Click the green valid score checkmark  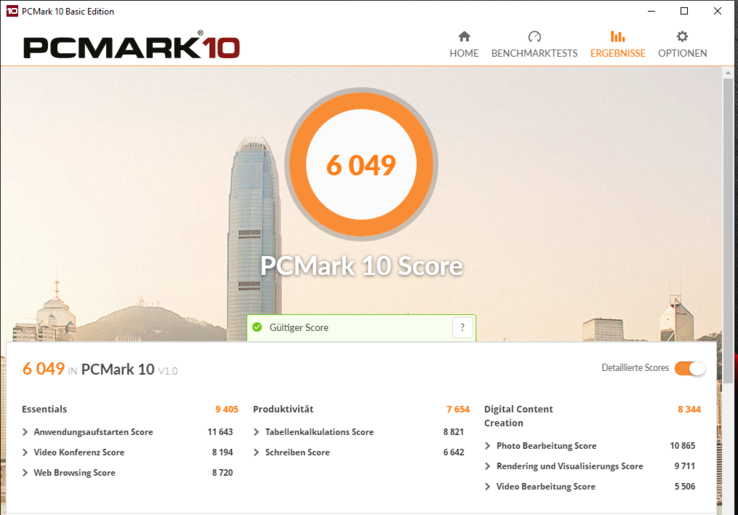point(257,327)
